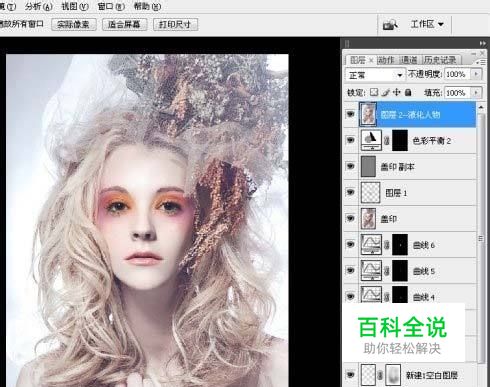Click the layers panel scrollbar thumb
490x387 pixels.
481,238
